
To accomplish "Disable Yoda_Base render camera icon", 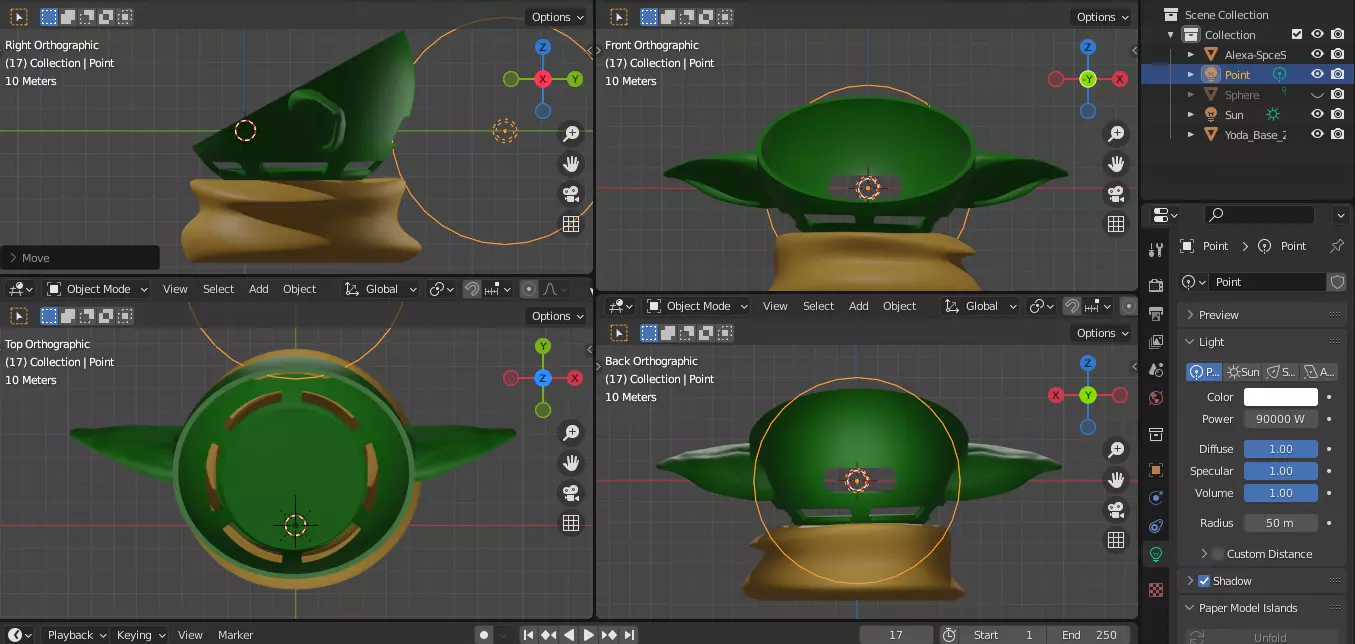I will [1337, 134].
